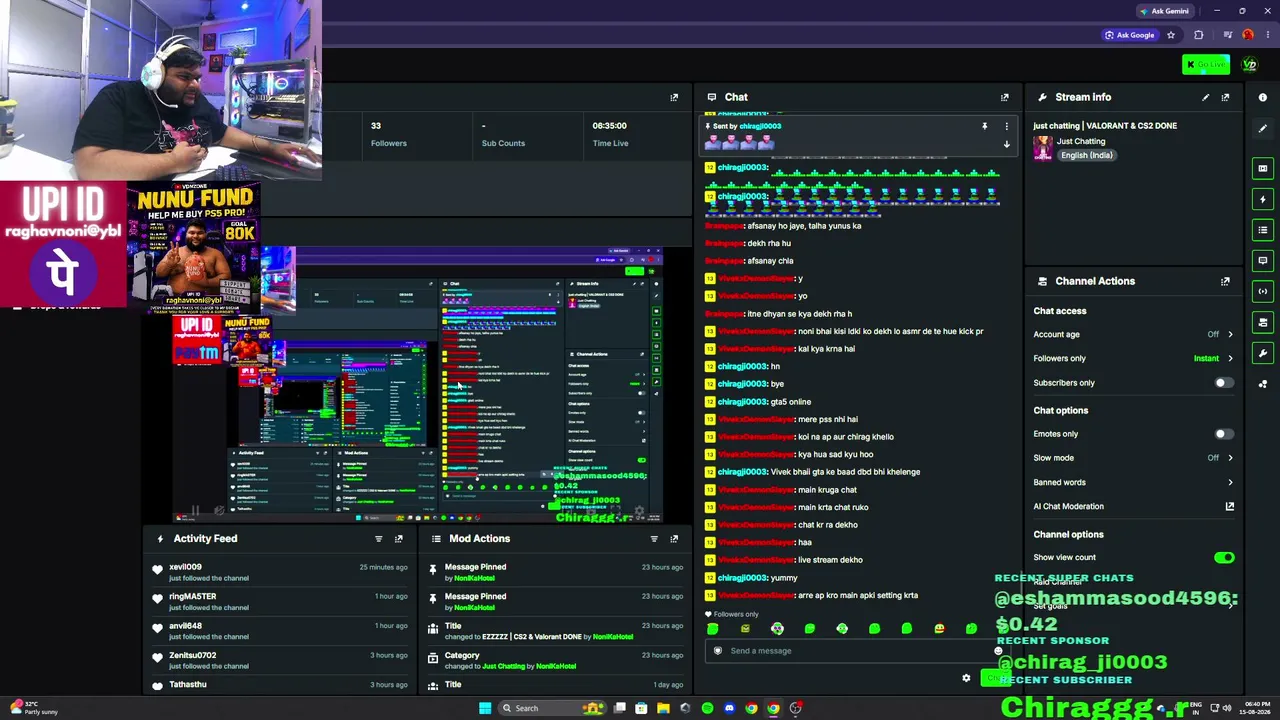The width and height of the screenshot is (1280, 720).
Task: Pop out the Mod Actions panel
Action: click(x=674, y=539)
